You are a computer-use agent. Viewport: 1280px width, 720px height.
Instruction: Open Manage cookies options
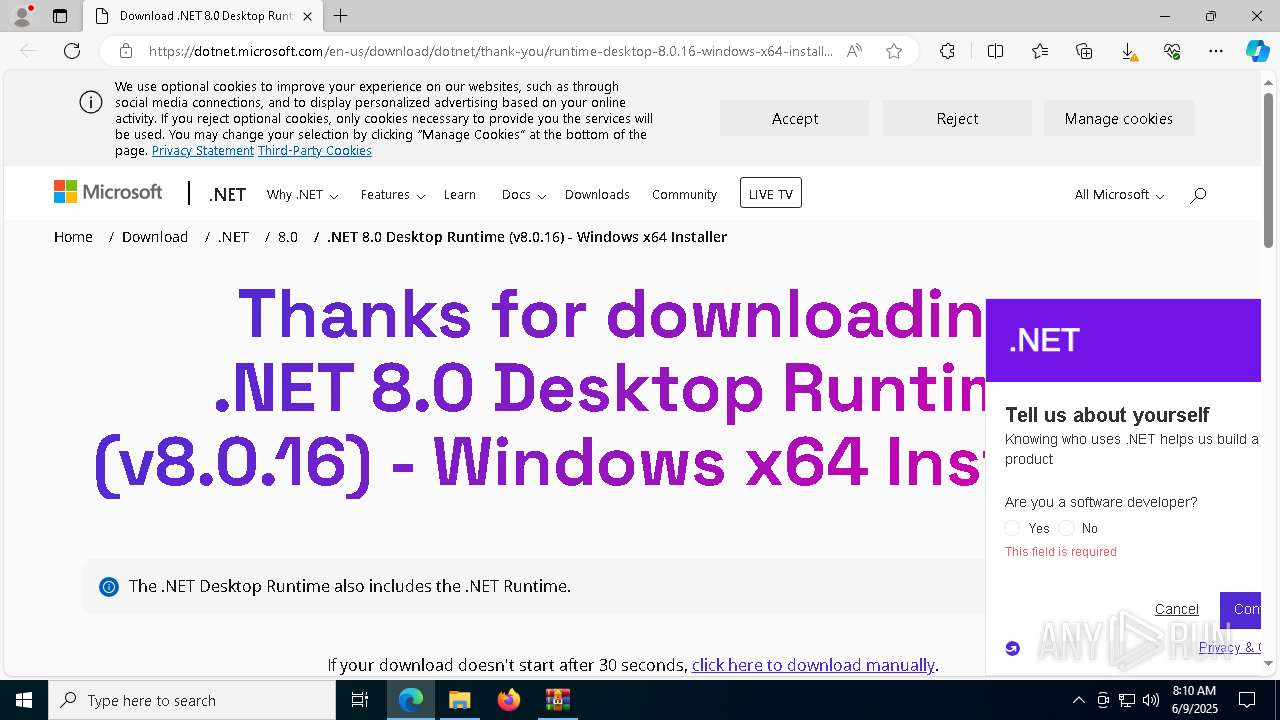[x=1119, y=118]
